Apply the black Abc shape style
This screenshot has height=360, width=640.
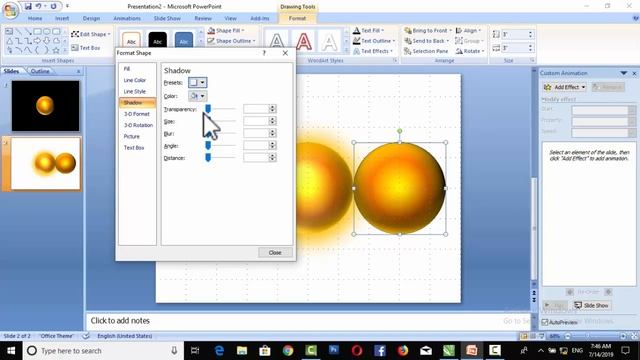pos(158,40)
